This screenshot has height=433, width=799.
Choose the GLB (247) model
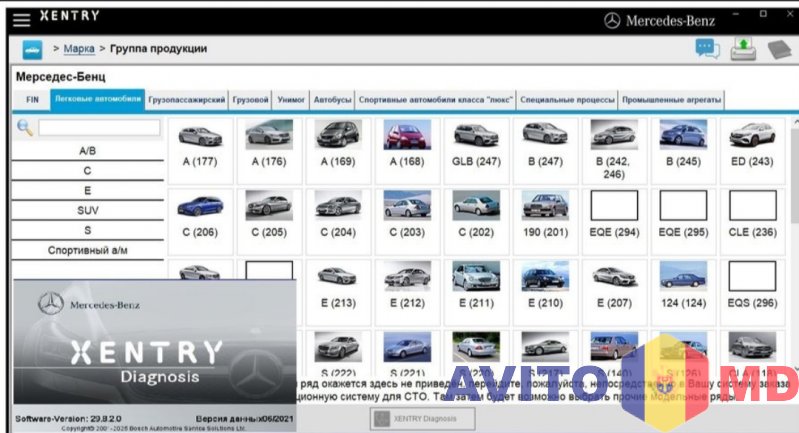(476, 144)
